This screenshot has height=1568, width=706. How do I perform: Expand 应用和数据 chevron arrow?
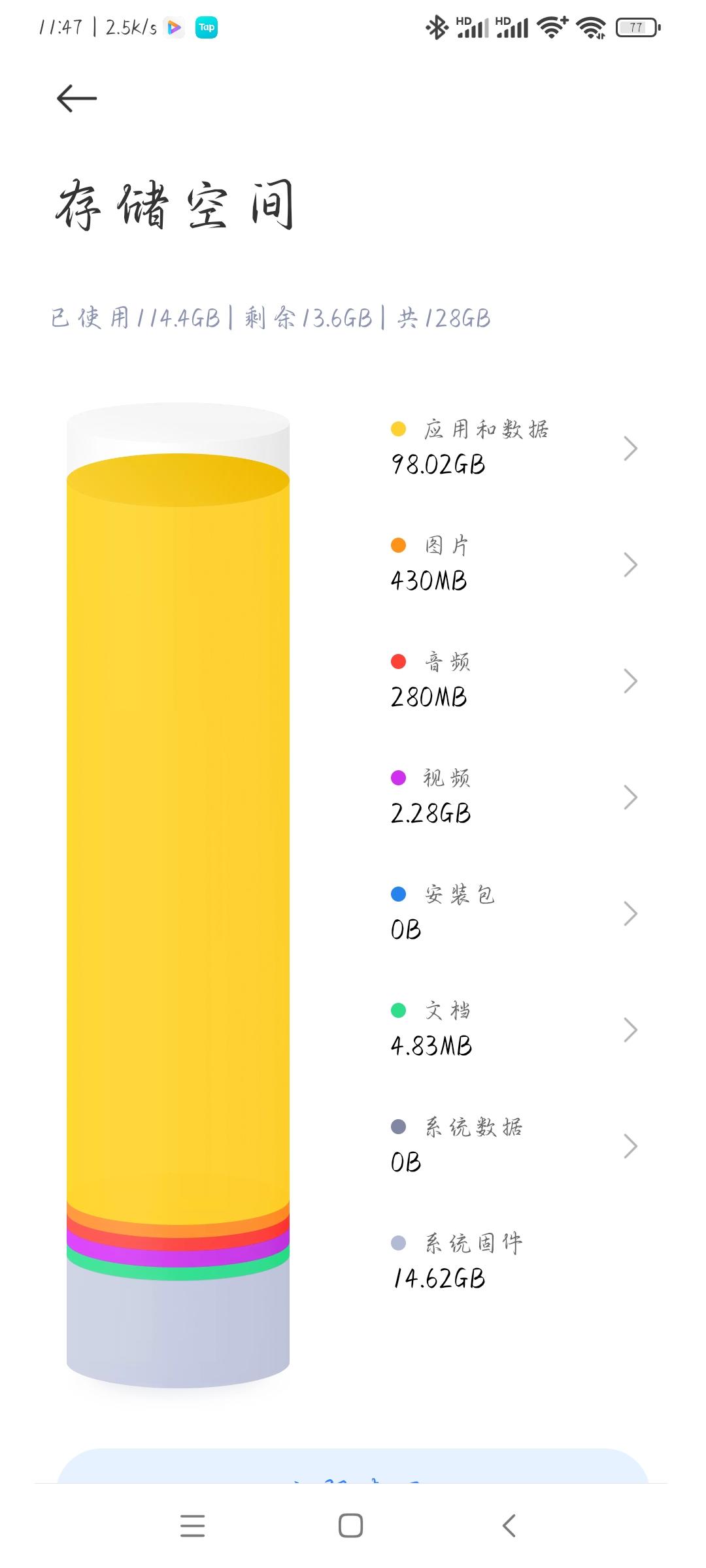630,448
